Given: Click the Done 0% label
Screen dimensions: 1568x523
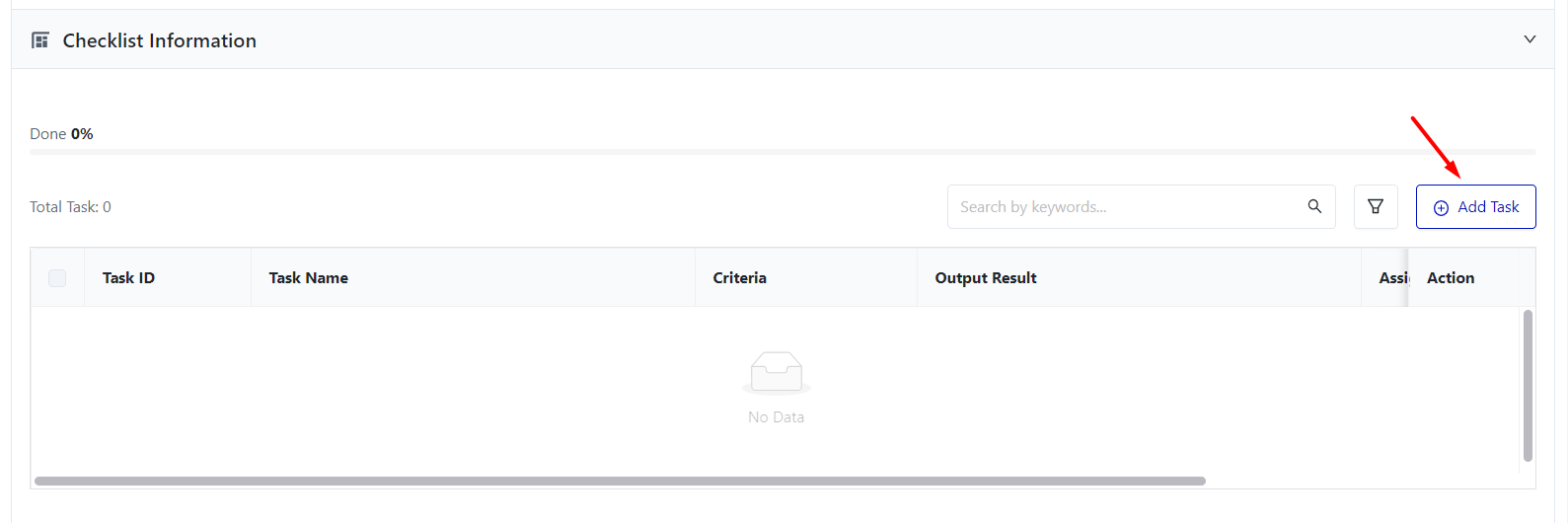Looking at the screenshot, I should point(61,134).
